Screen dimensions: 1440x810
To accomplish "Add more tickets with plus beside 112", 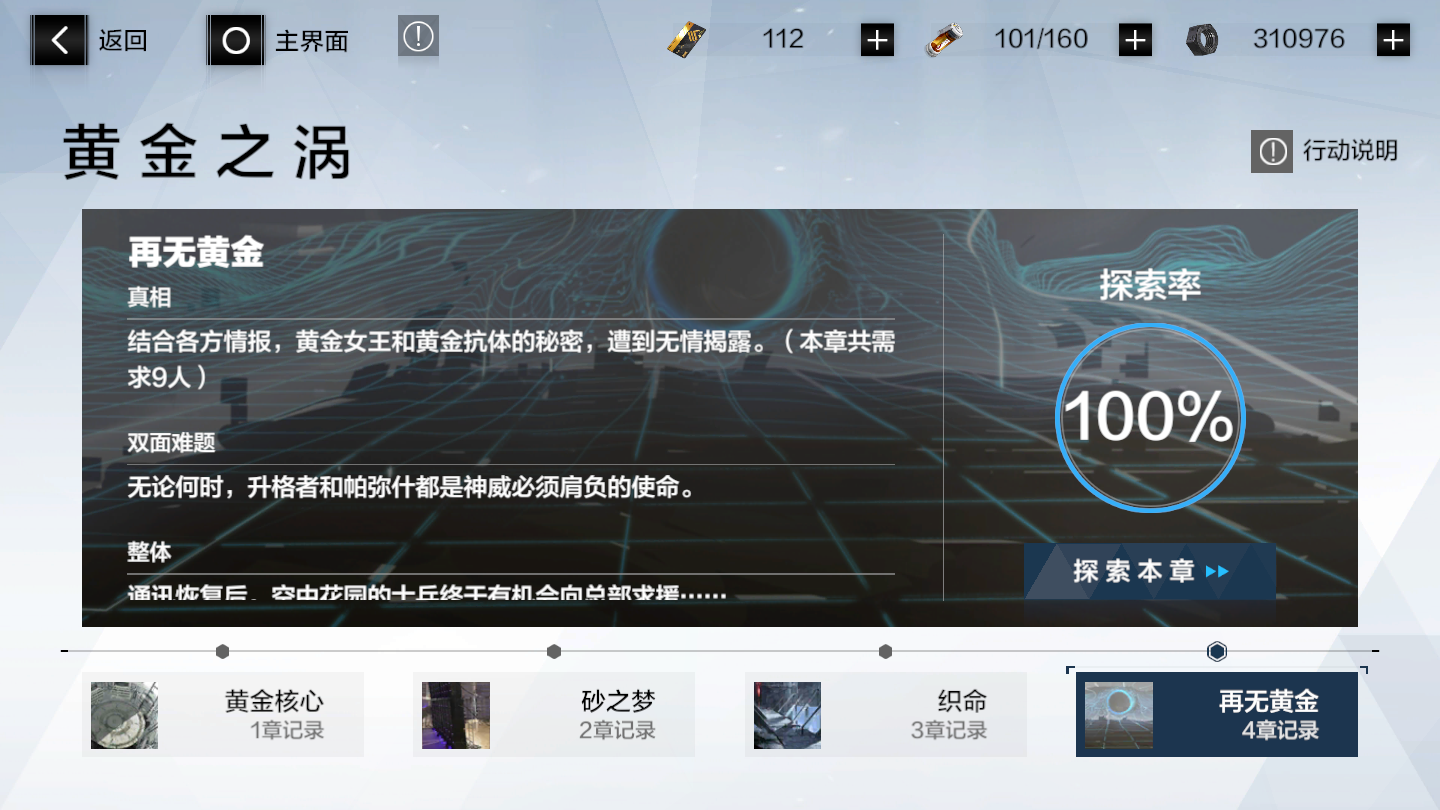I will tap(877, 40).
